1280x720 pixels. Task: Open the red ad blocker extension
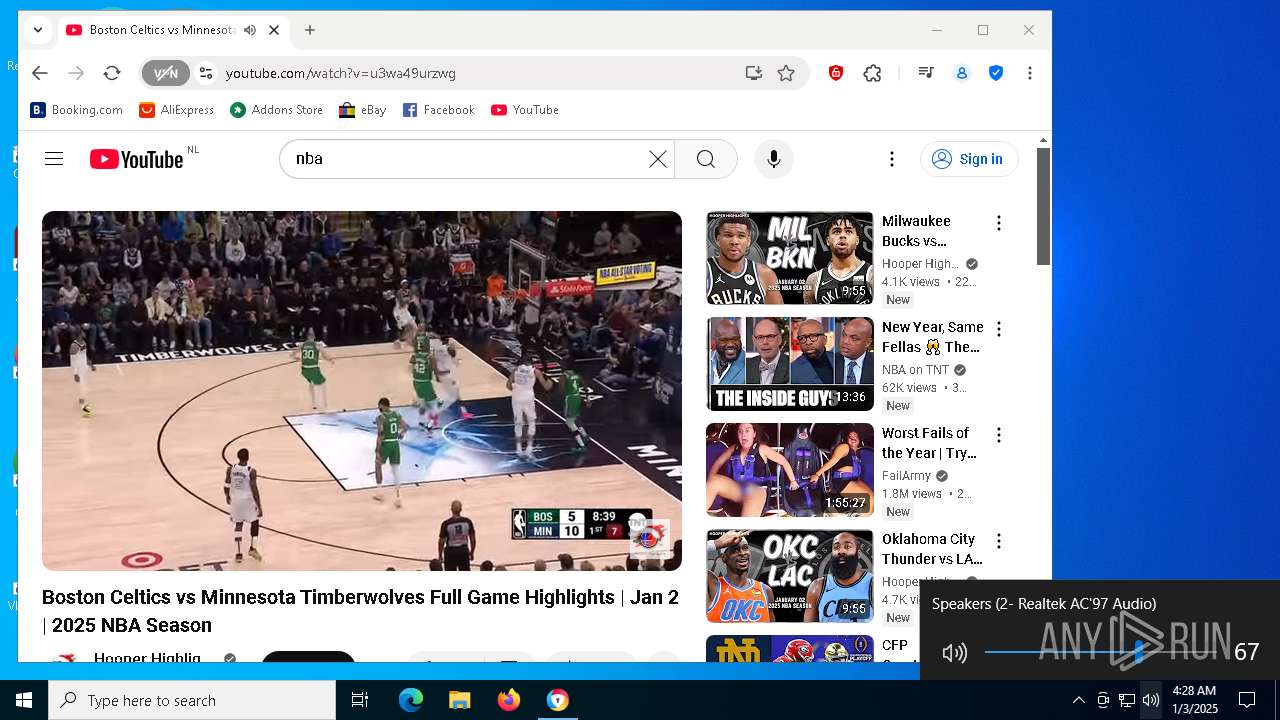(x=836, y=73)
